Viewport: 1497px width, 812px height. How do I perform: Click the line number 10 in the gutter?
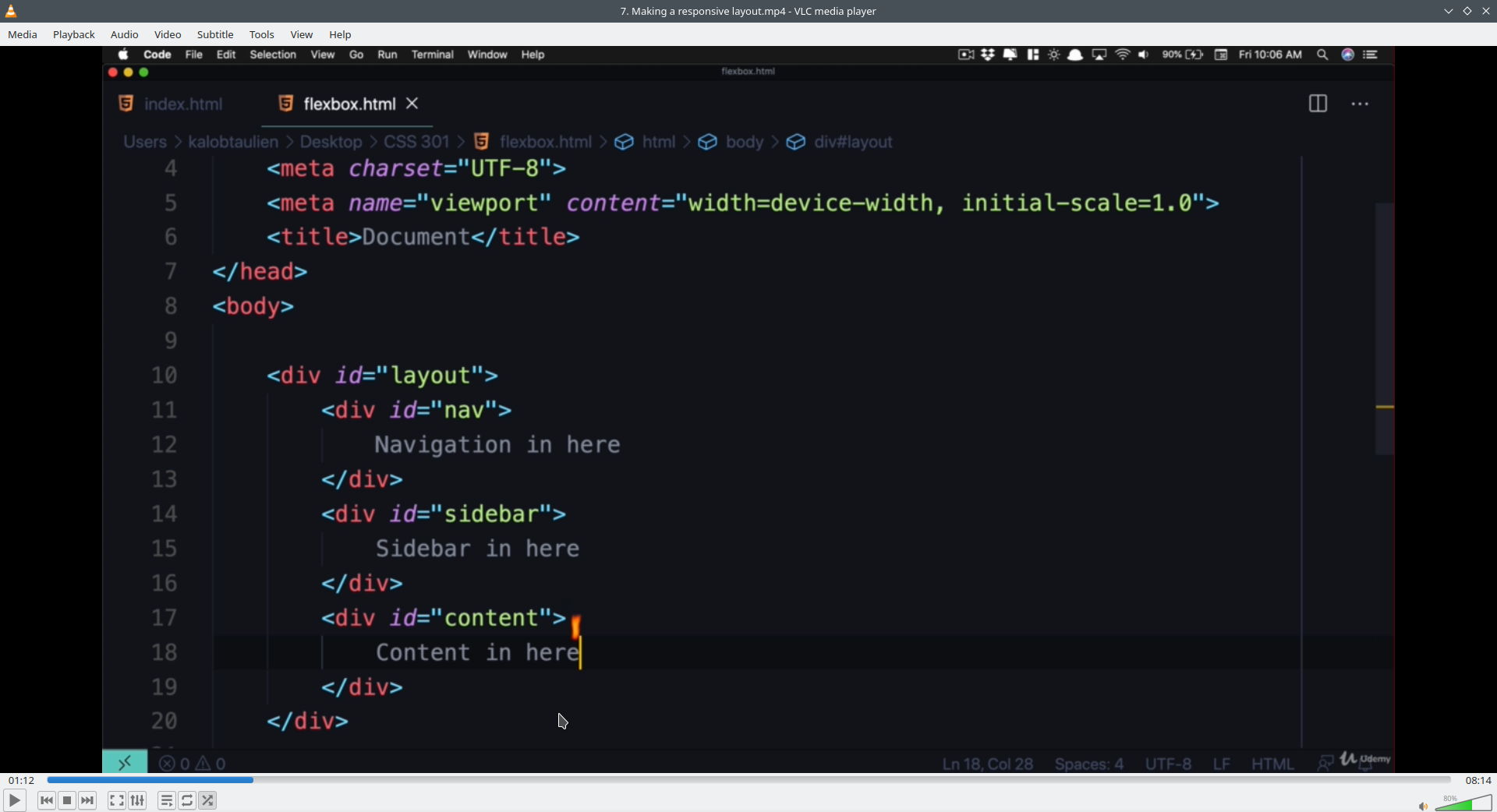[165, 376]
